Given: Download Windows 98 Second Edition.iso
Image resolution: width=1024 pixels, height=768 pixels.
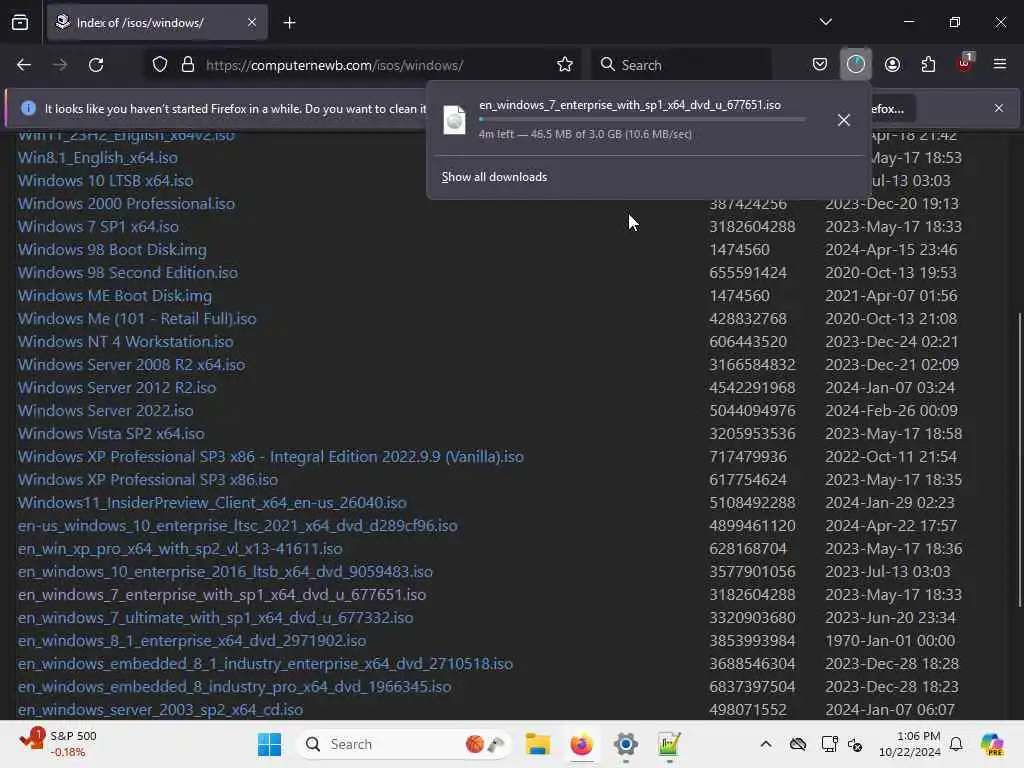Looking at the screenshot, I should 127,272.
